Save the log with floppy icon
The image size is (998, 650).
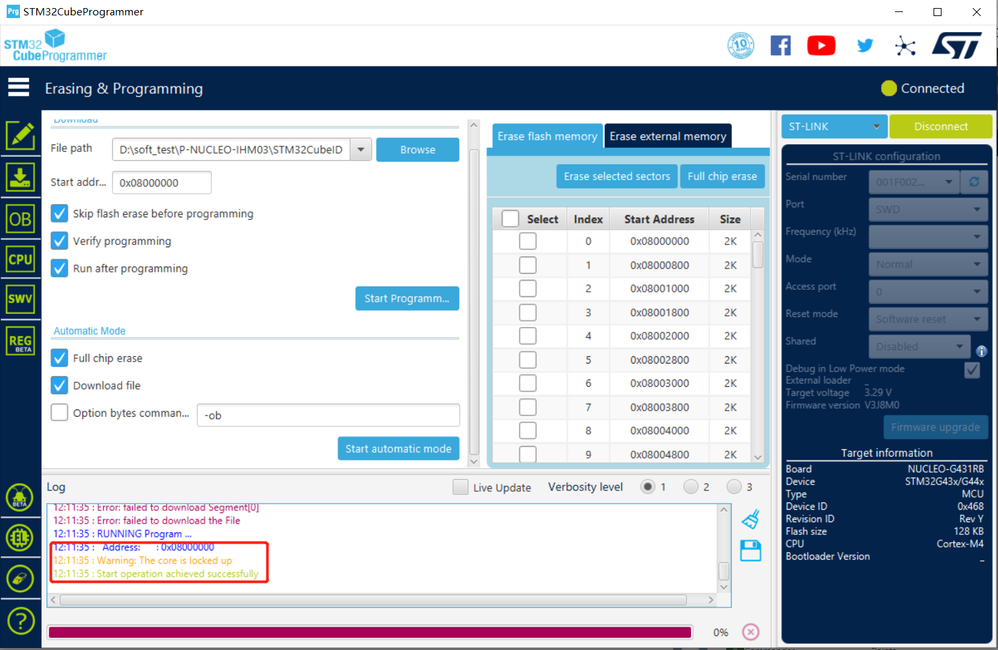pos(750,551)
